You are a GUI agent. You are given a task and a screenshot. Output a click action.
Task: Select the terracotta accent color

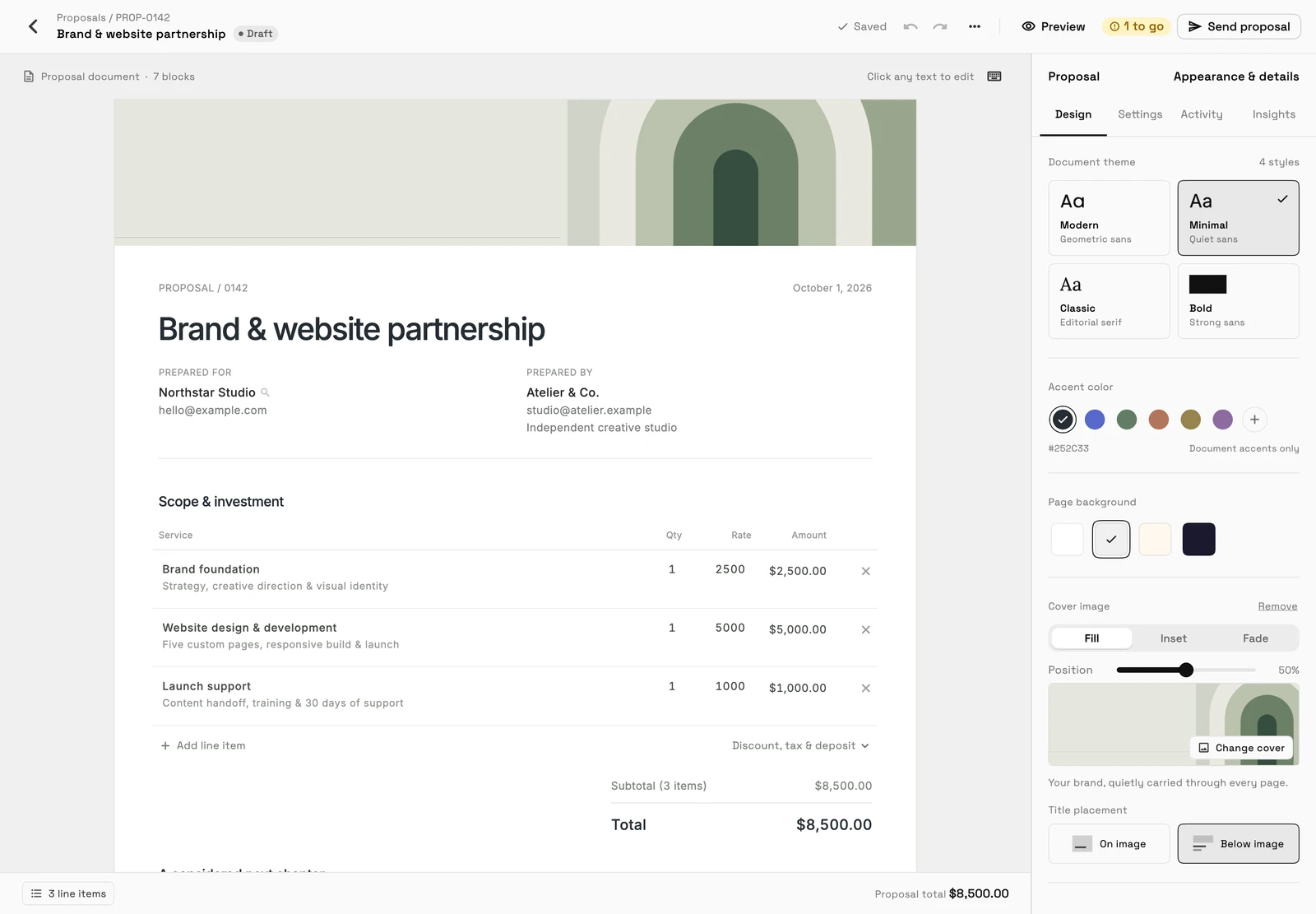[x=1159, y=420]
